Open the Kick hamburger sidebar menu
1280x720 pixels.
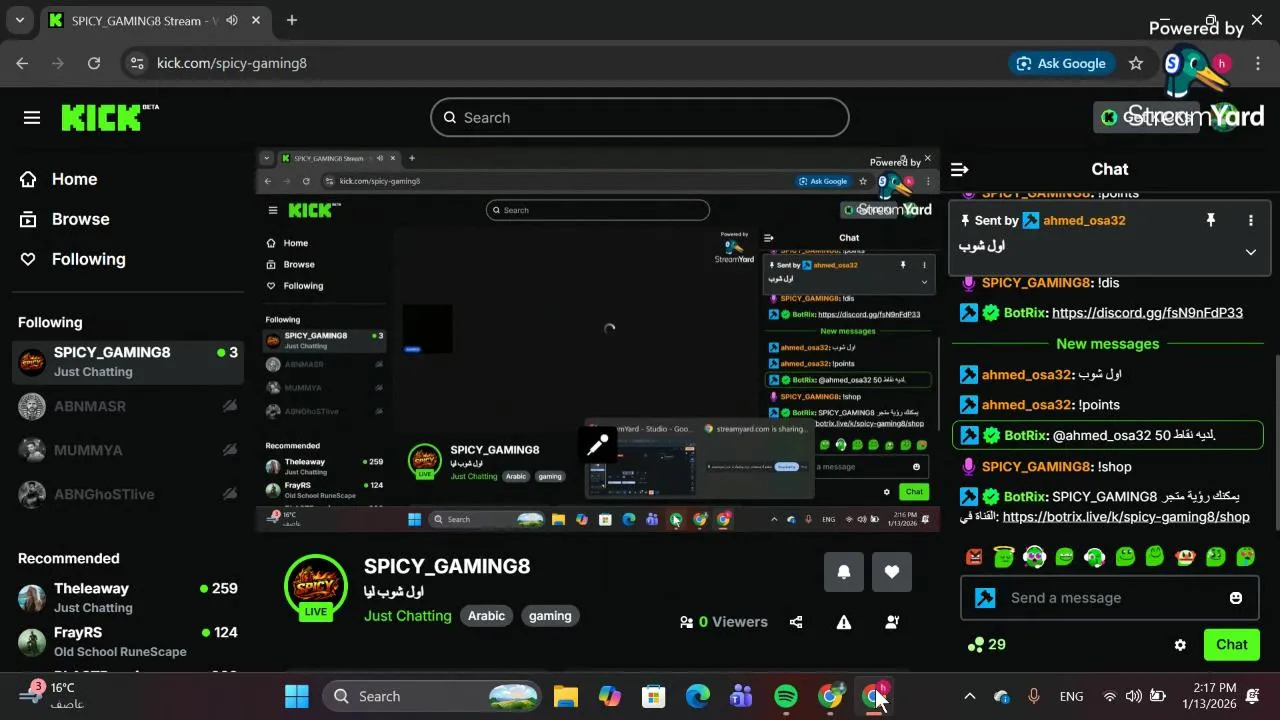(32, 118)
